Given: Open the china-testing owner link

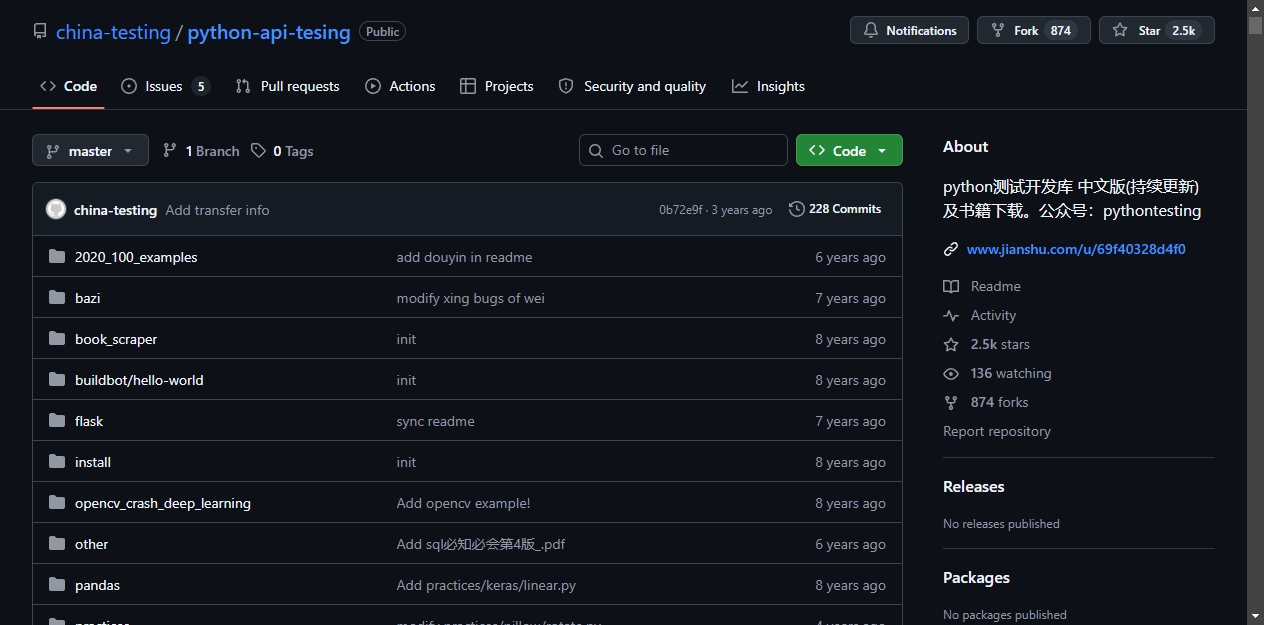Looking at the screenshot, I should coord(113,32).
